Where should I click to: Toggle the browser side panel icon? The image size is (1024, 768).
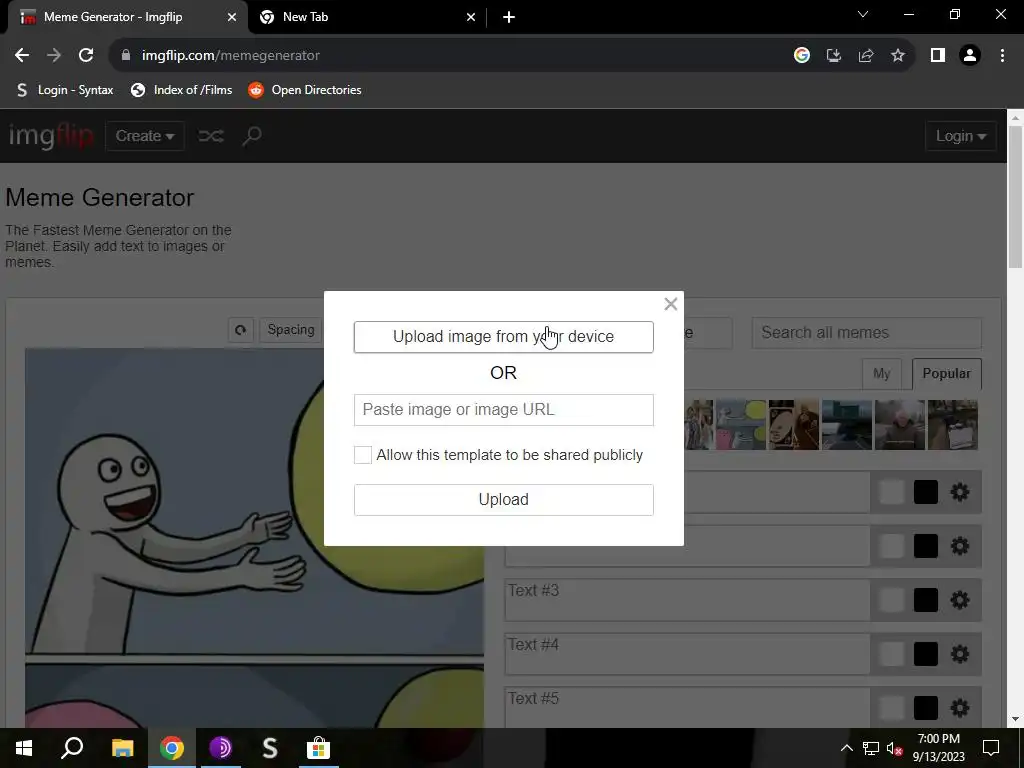(x=938, y=56)
